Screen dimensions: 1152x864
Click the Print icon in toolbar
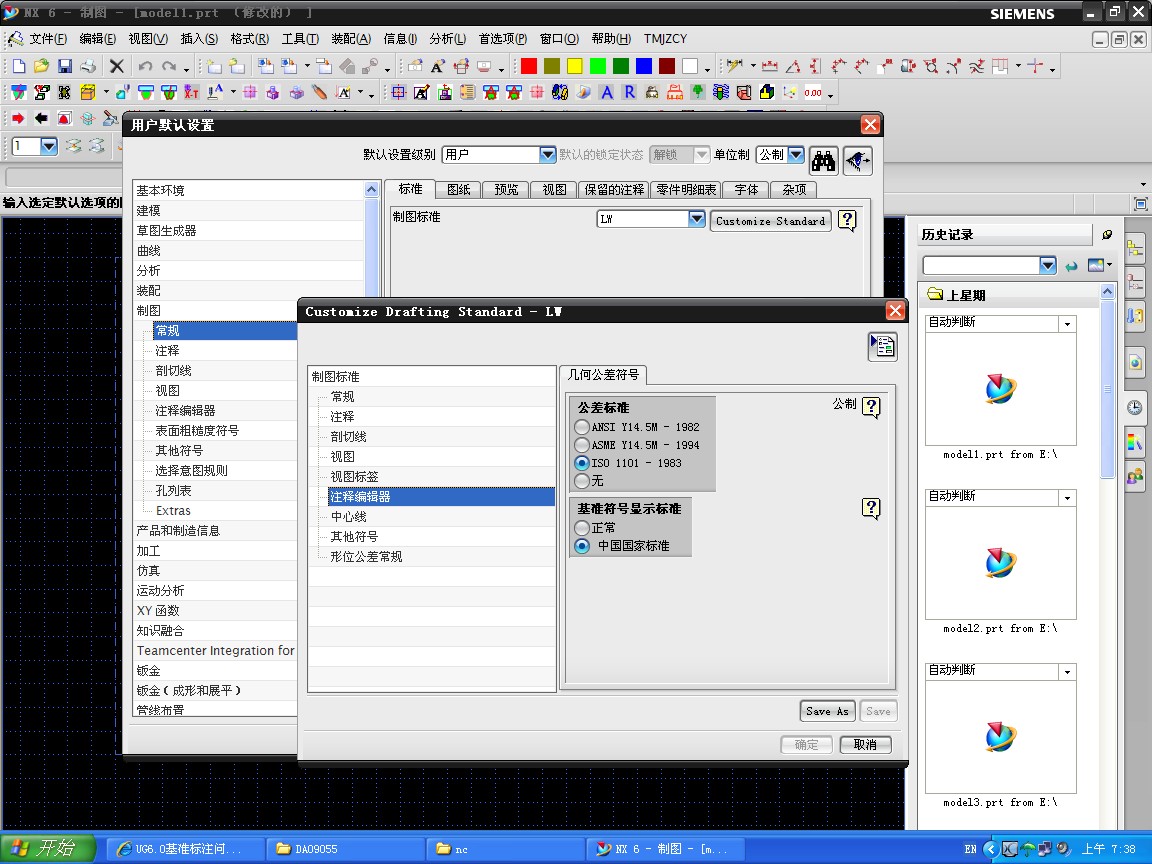88,67
